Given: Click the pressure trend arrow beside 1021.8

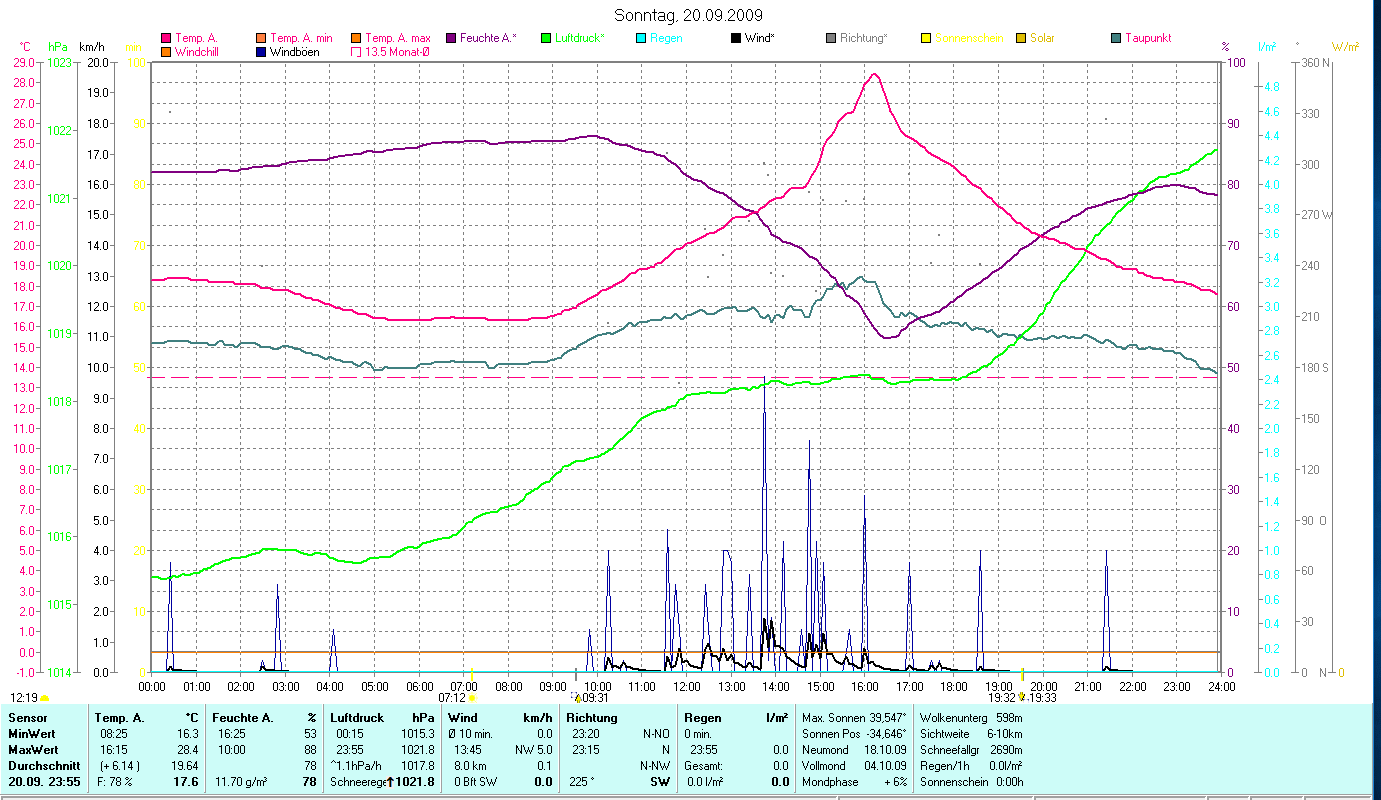Looking at the screenshot, I should coord(390,781).
